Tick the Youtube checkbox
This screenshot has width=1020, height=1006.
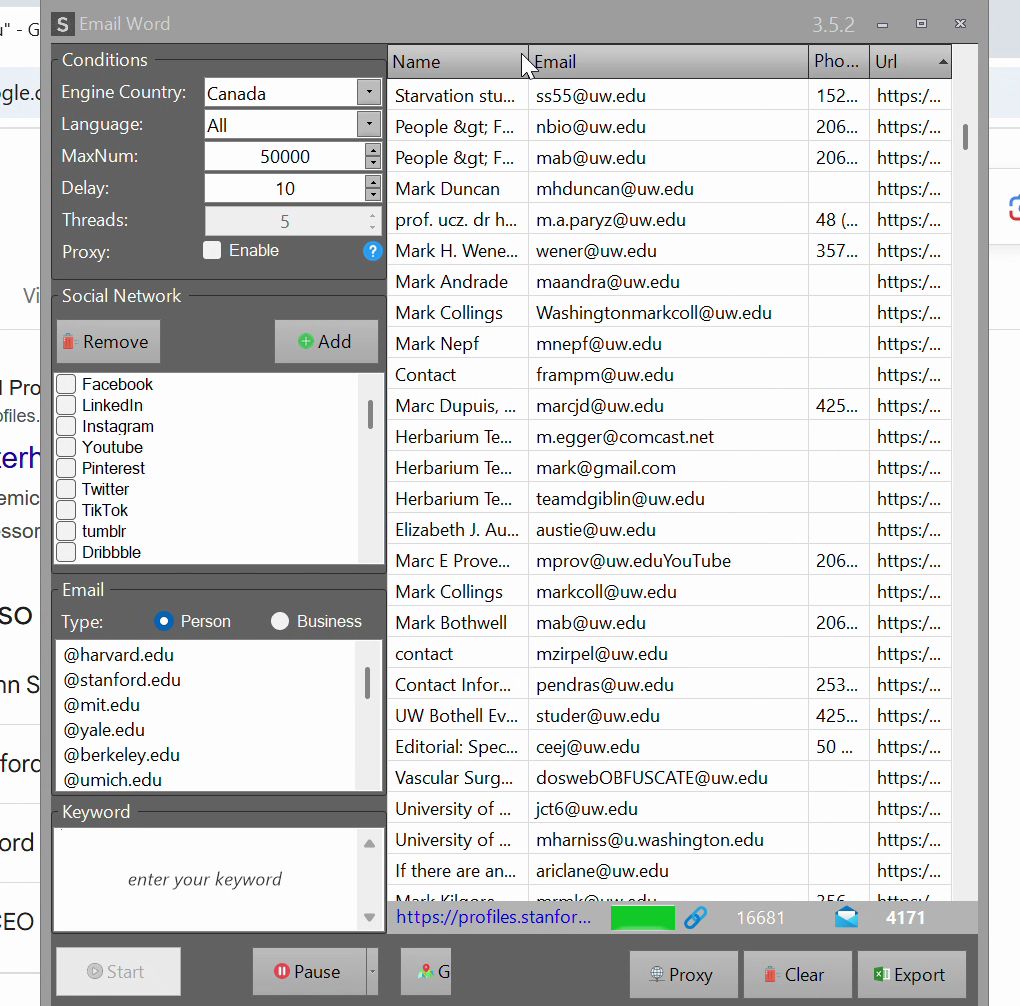pyautogui.click(x=66, y=447)
